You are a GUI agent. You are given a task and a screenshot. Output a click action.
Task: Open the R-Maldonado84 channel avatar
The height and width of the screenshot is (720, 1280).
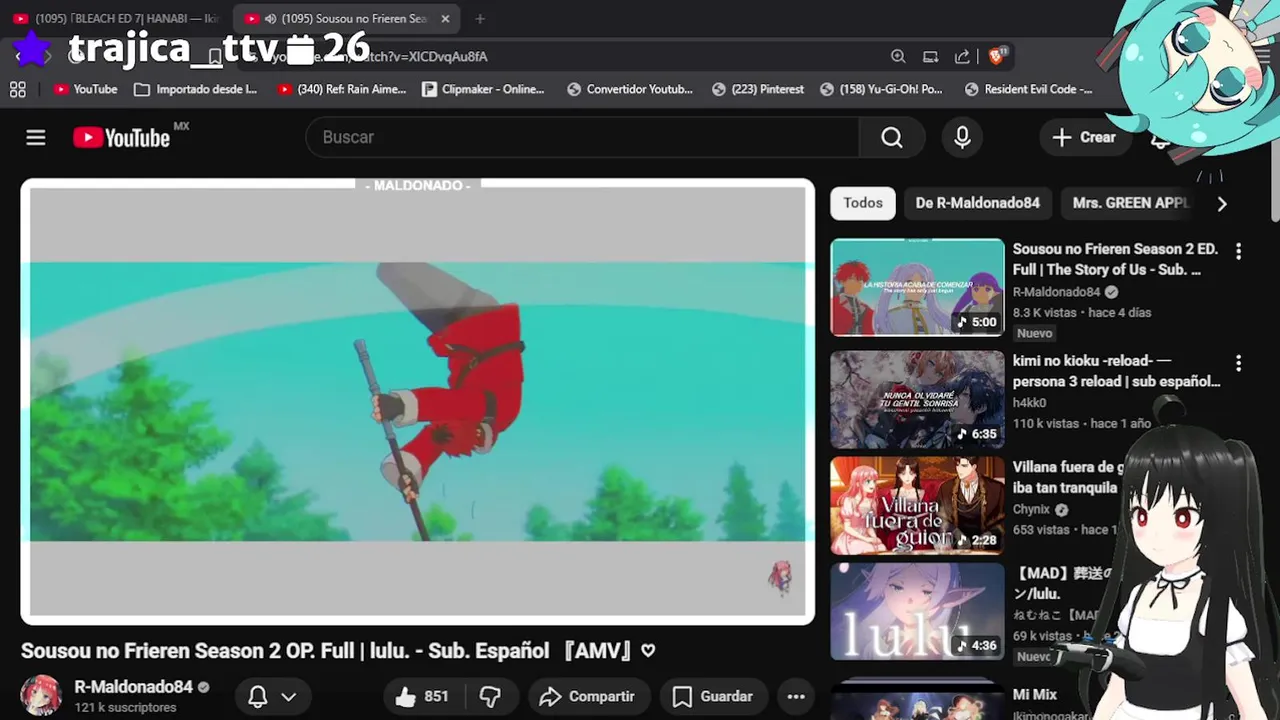(x=41, y=696)
